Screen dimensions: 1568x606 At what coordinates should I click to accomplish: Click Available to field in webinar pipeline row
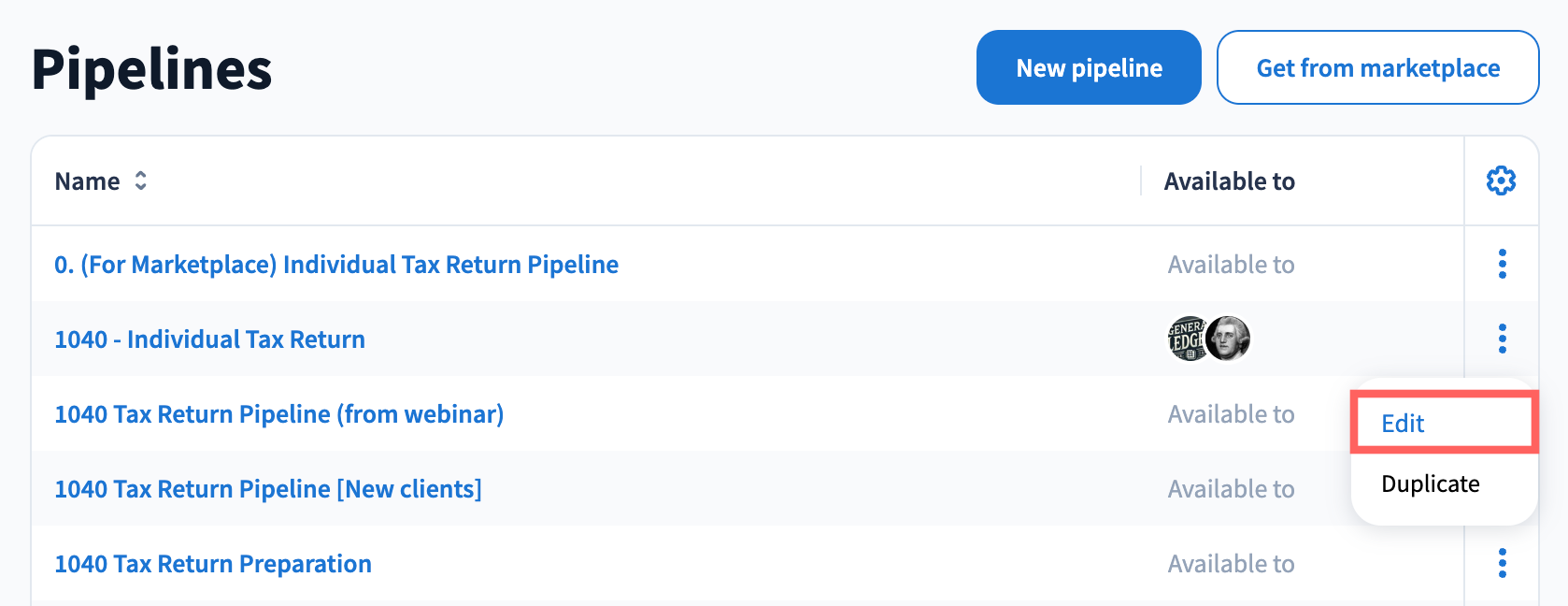tap(1231, 414)
